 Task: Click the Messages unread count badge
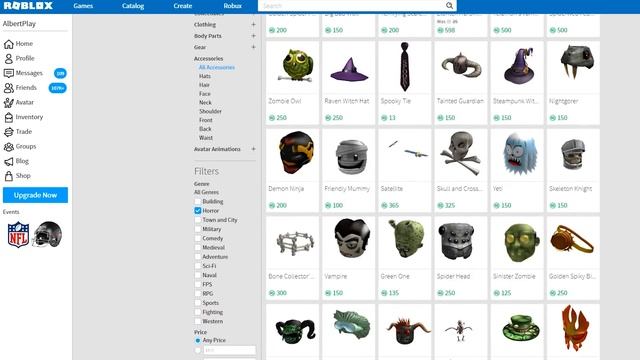[x=60, y=73]
